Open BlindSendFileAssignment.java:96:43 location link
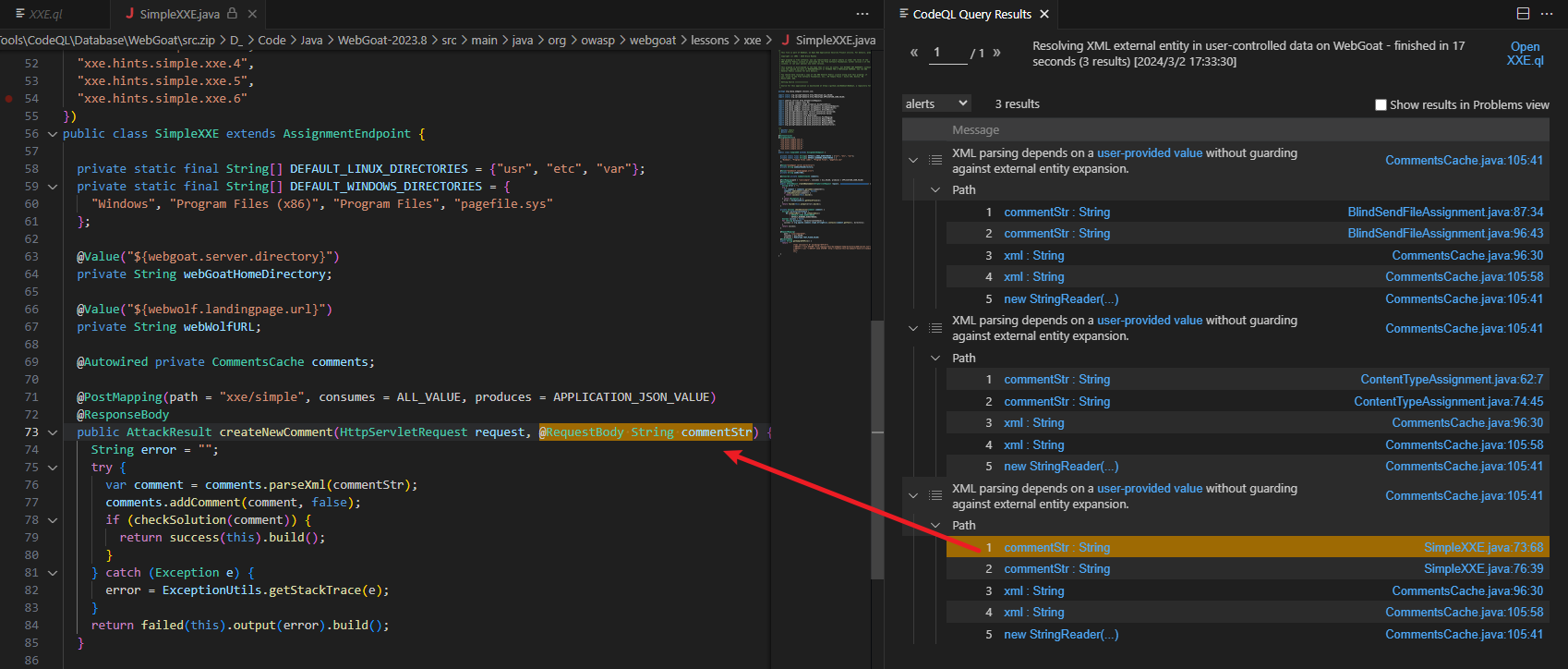This screenshot has height=669, width=1568. tap(1445, 234)
